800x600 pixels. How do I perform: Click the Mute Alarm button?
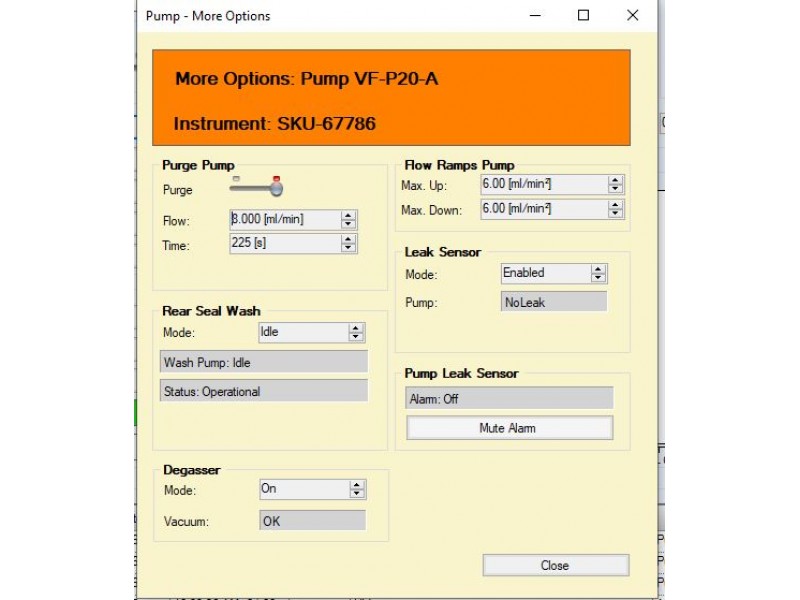click(509, 428)
